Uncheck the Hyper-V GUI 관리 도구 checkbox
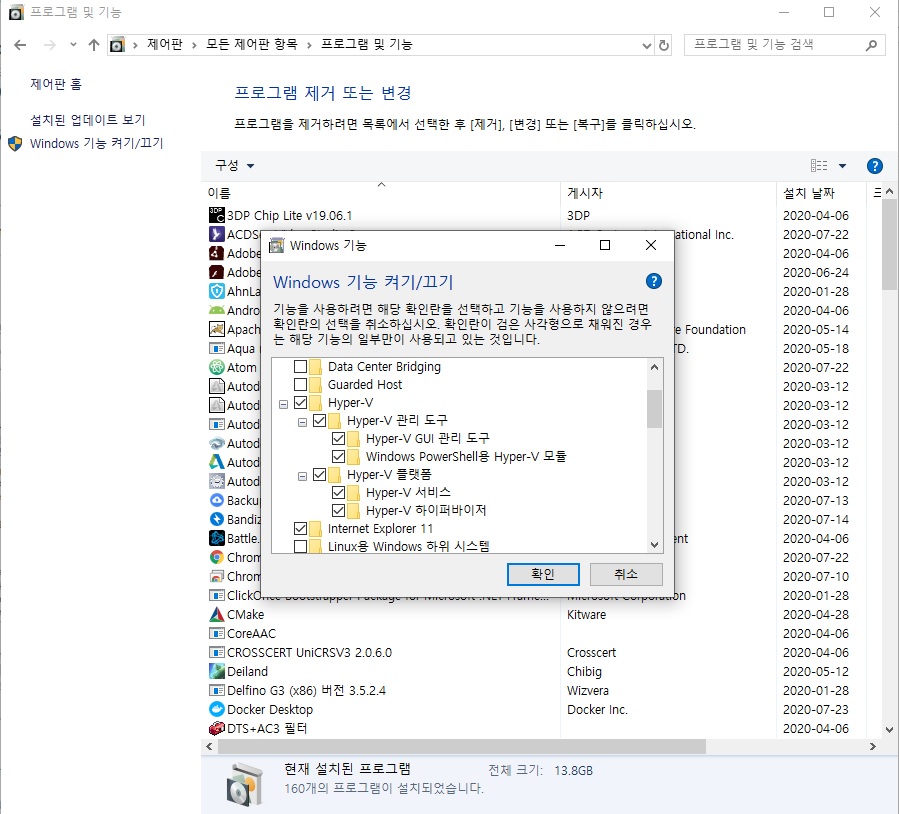Screen dimensions: 899x814 point(338,439)
